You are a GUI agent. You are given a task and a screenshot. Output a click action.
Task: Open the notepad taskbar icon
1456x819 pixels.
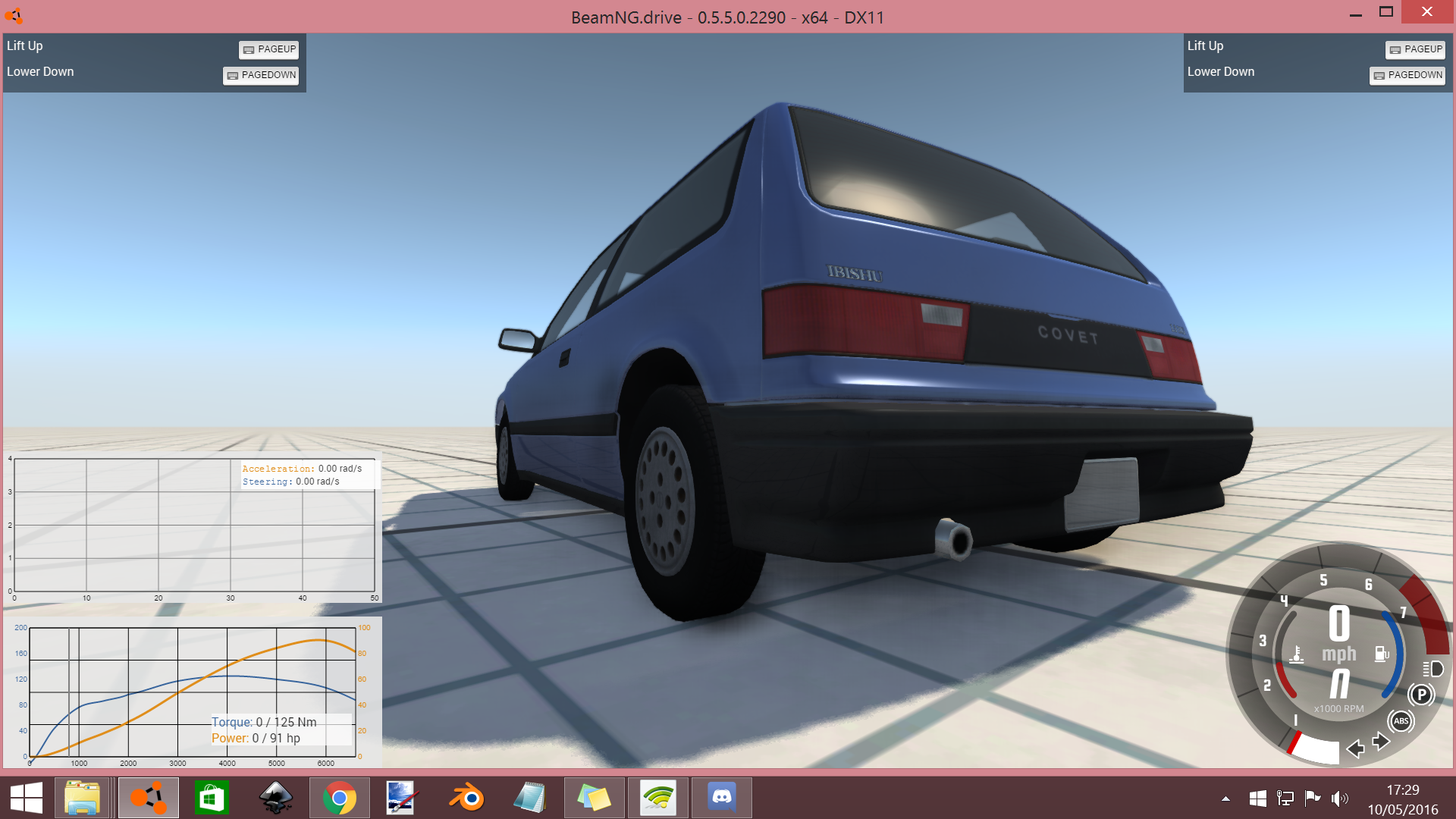tap(530, 798)
